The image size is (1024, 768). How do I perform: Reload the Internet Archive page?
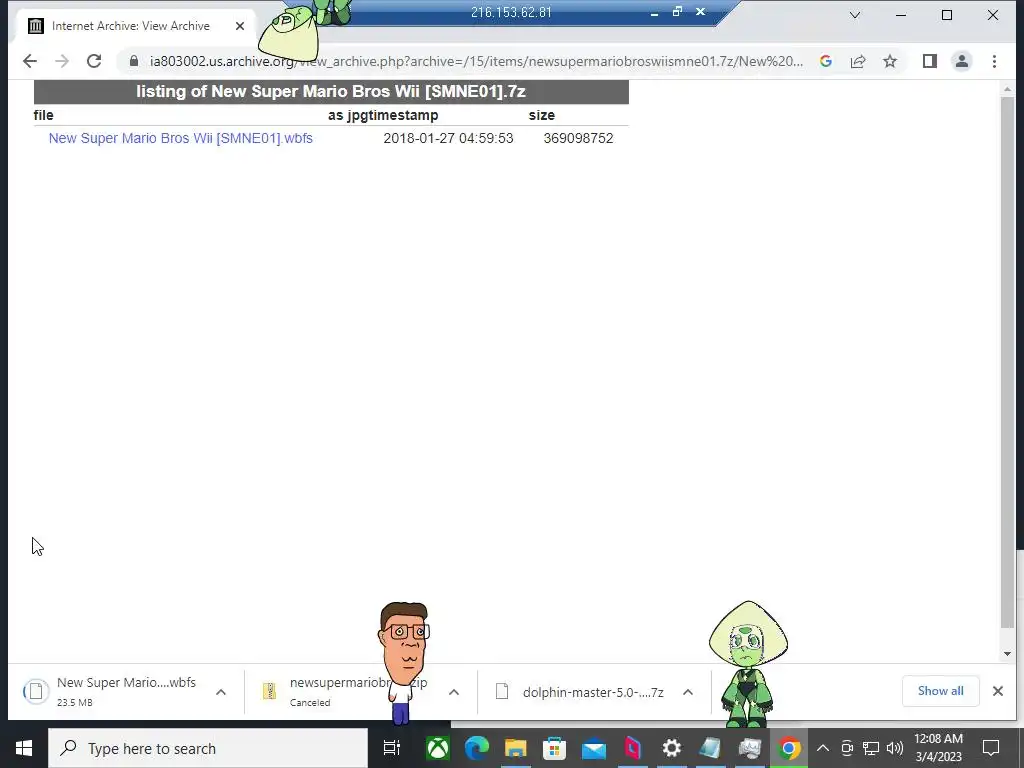pyautogui.click(x=94, y=61)
